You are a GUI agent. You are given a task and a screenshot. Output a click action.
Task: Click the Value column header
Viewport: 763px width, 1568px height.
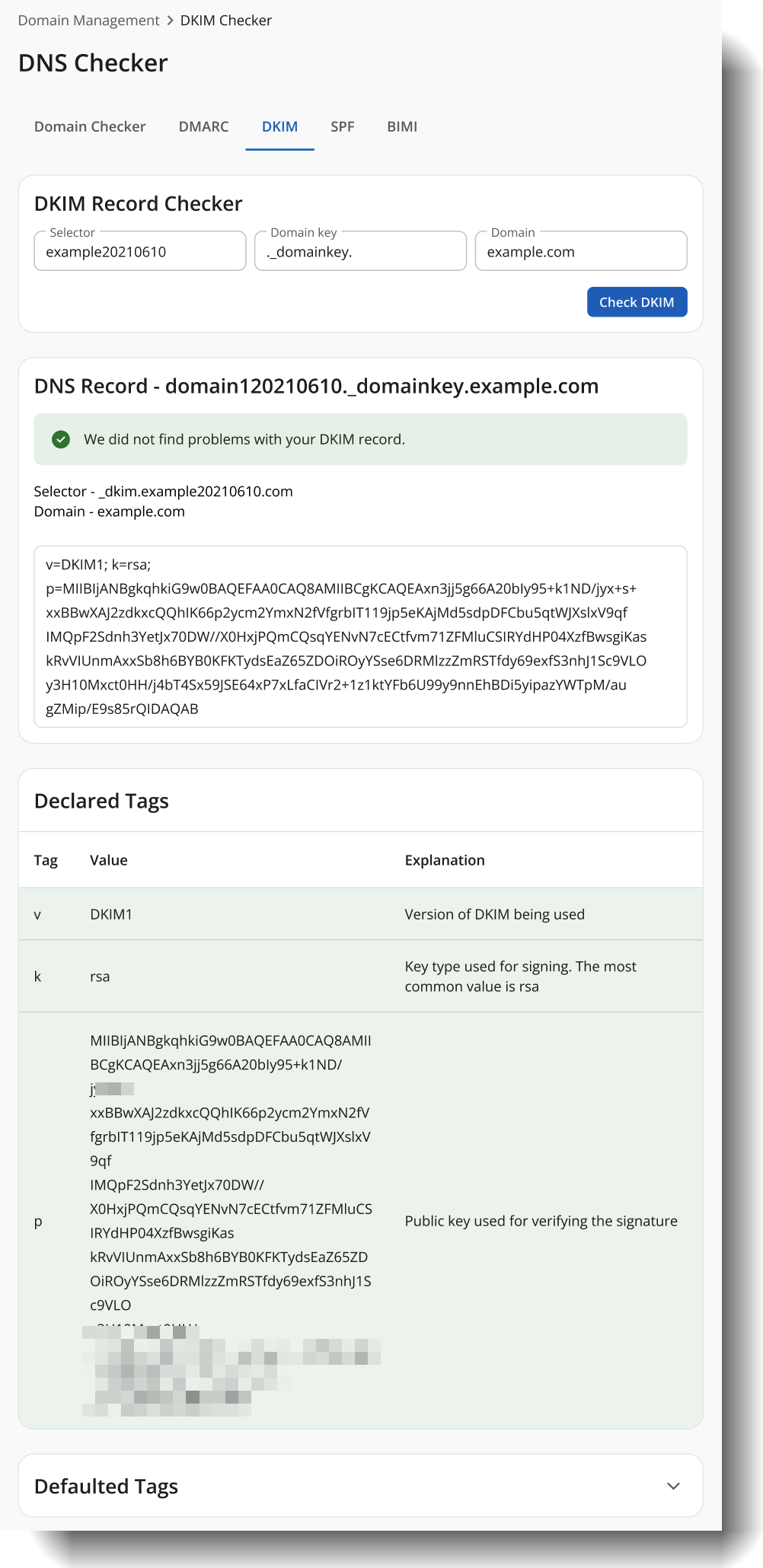point(109,860)
